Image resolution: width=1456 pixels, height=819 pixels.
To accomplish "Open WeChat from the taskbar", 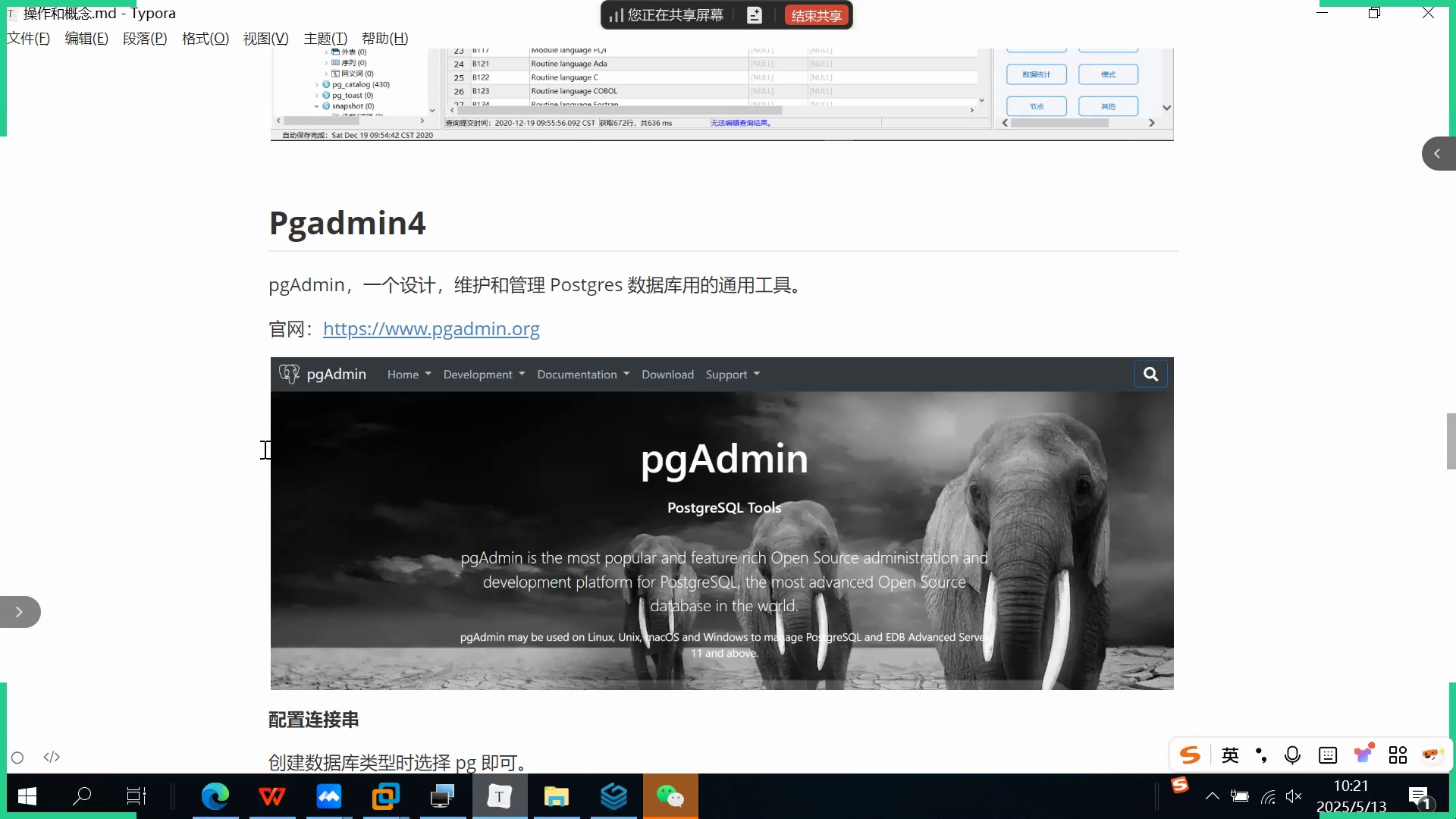I will pyautogui.click(x=671, y=796).
